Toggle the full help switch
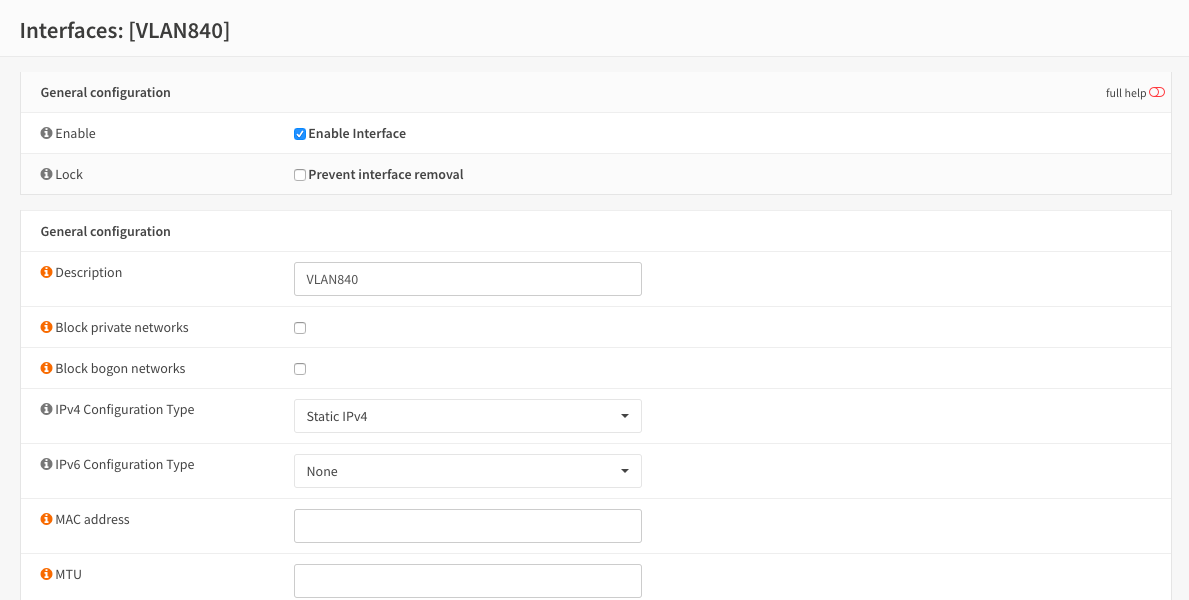The width and height of the screenshot is (1189, 600). pyautogui.click(x=1157, y=93)
